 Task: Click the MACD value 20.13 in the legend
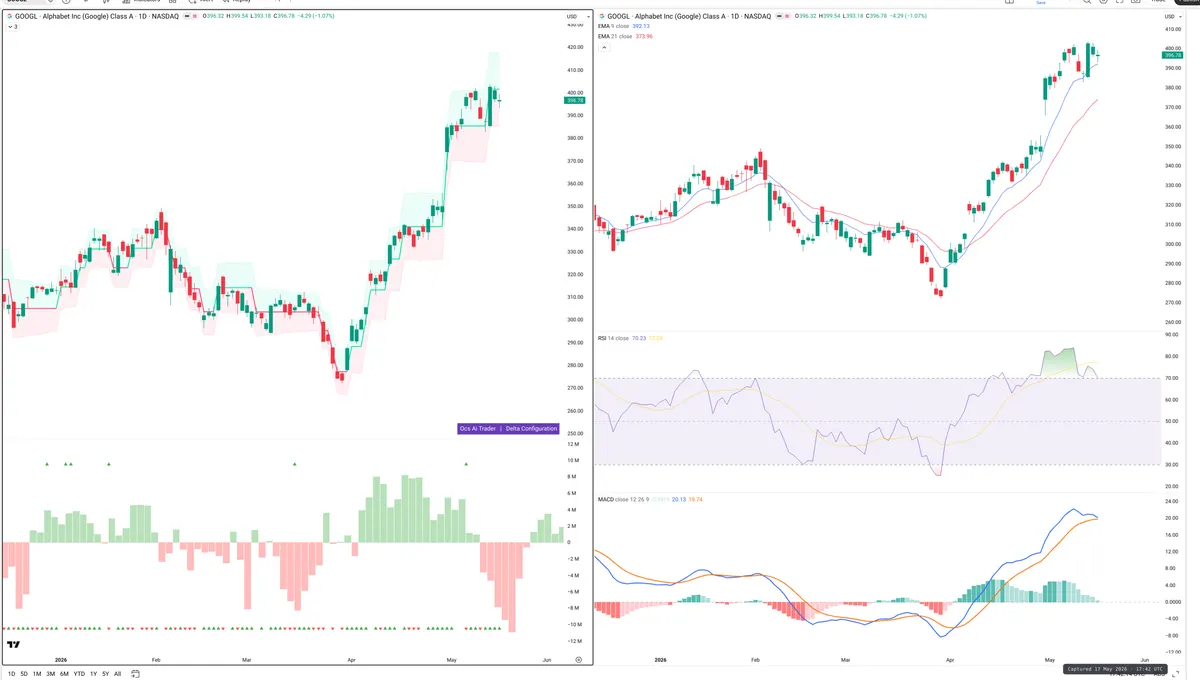(x=679, y=498)
